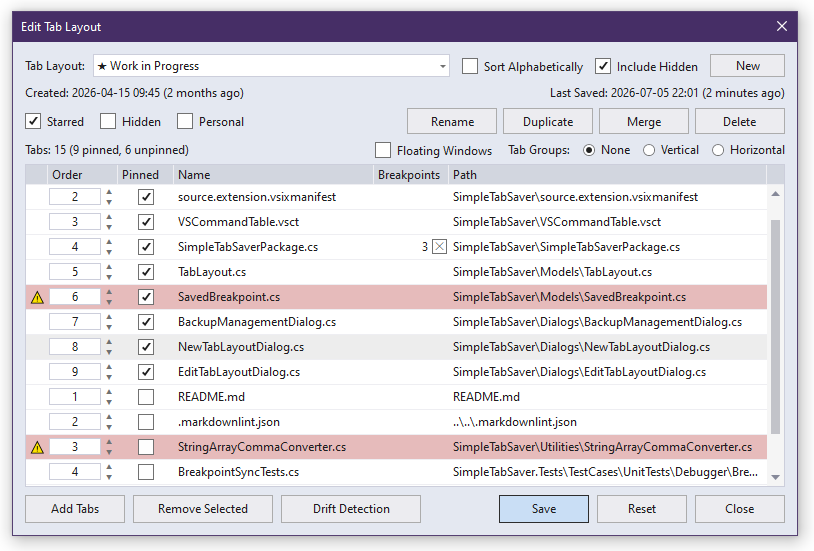
Task: Check the Personal checkbox
Action: coord(185,122)
